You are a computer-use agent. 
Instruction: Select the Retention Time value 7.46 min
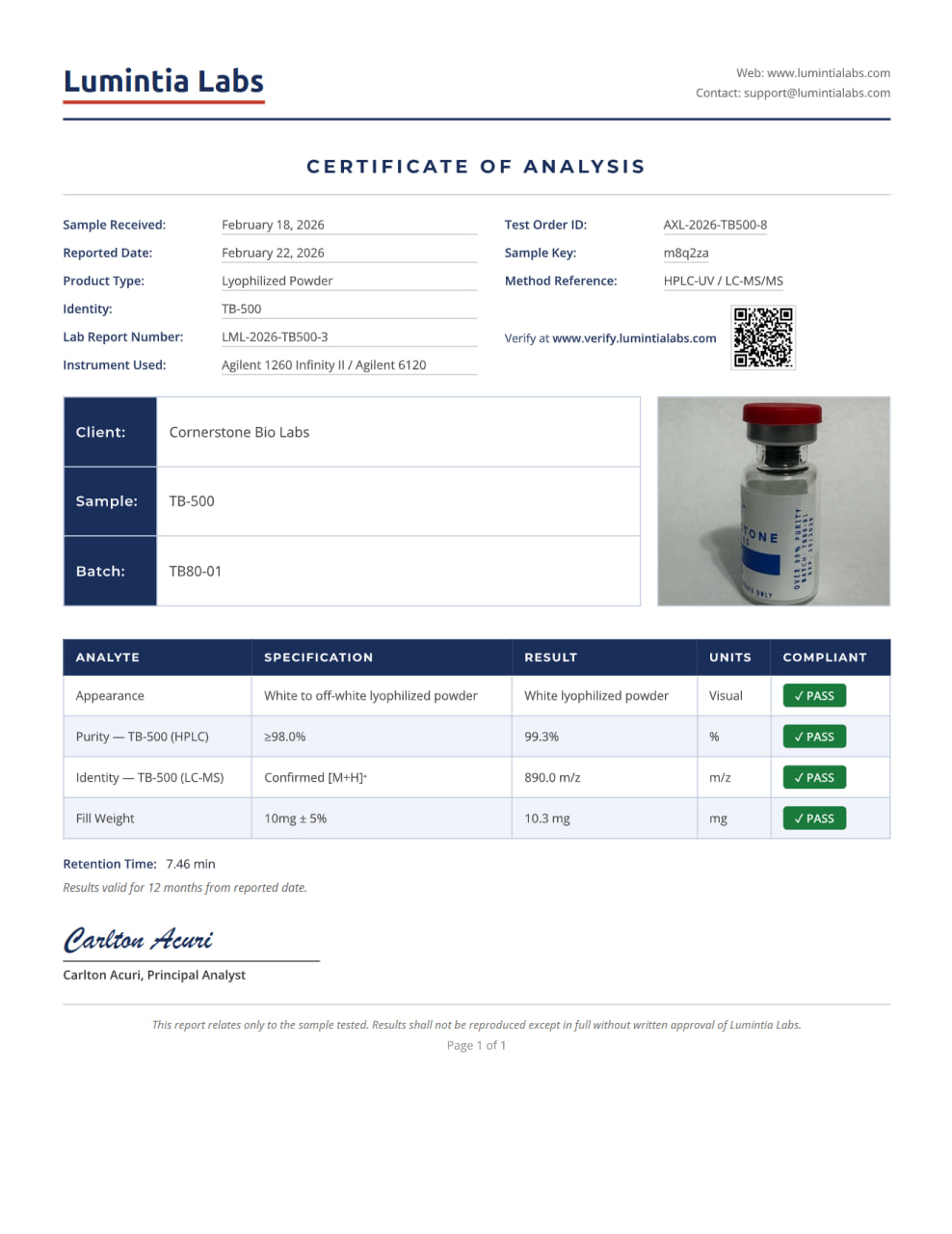191,864
